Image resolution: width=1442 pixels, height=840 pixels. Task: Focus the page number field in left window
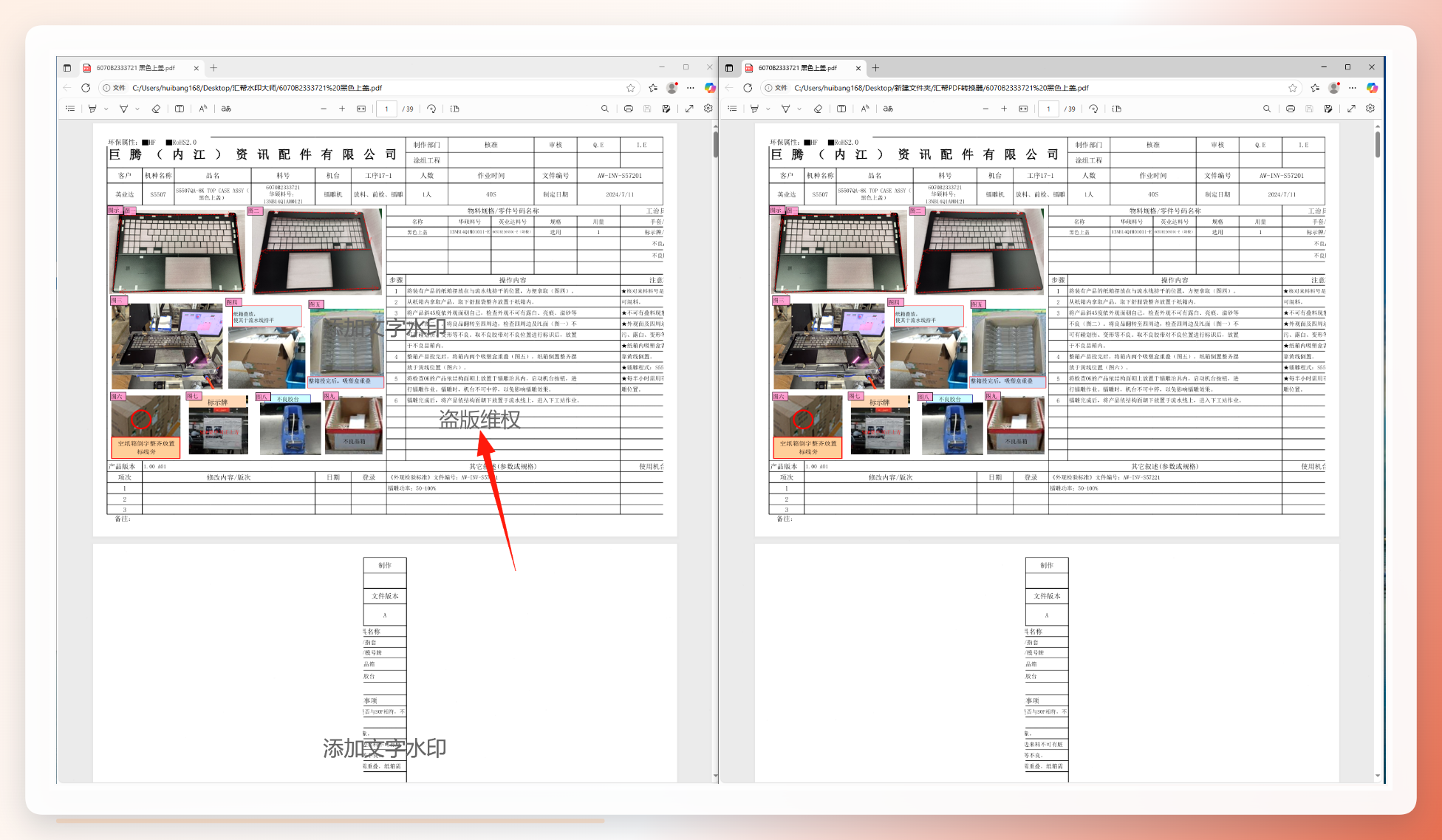pyautogui.click(x=386, y=109)
